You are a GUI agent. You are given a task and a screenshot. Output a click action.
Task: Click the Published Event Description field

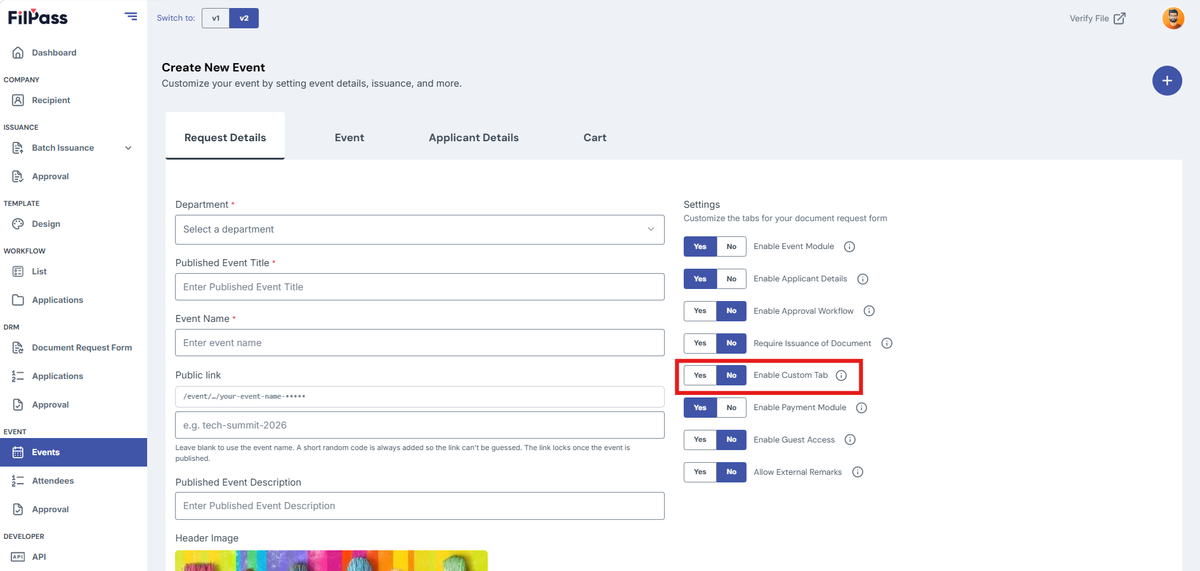(420, 506)
